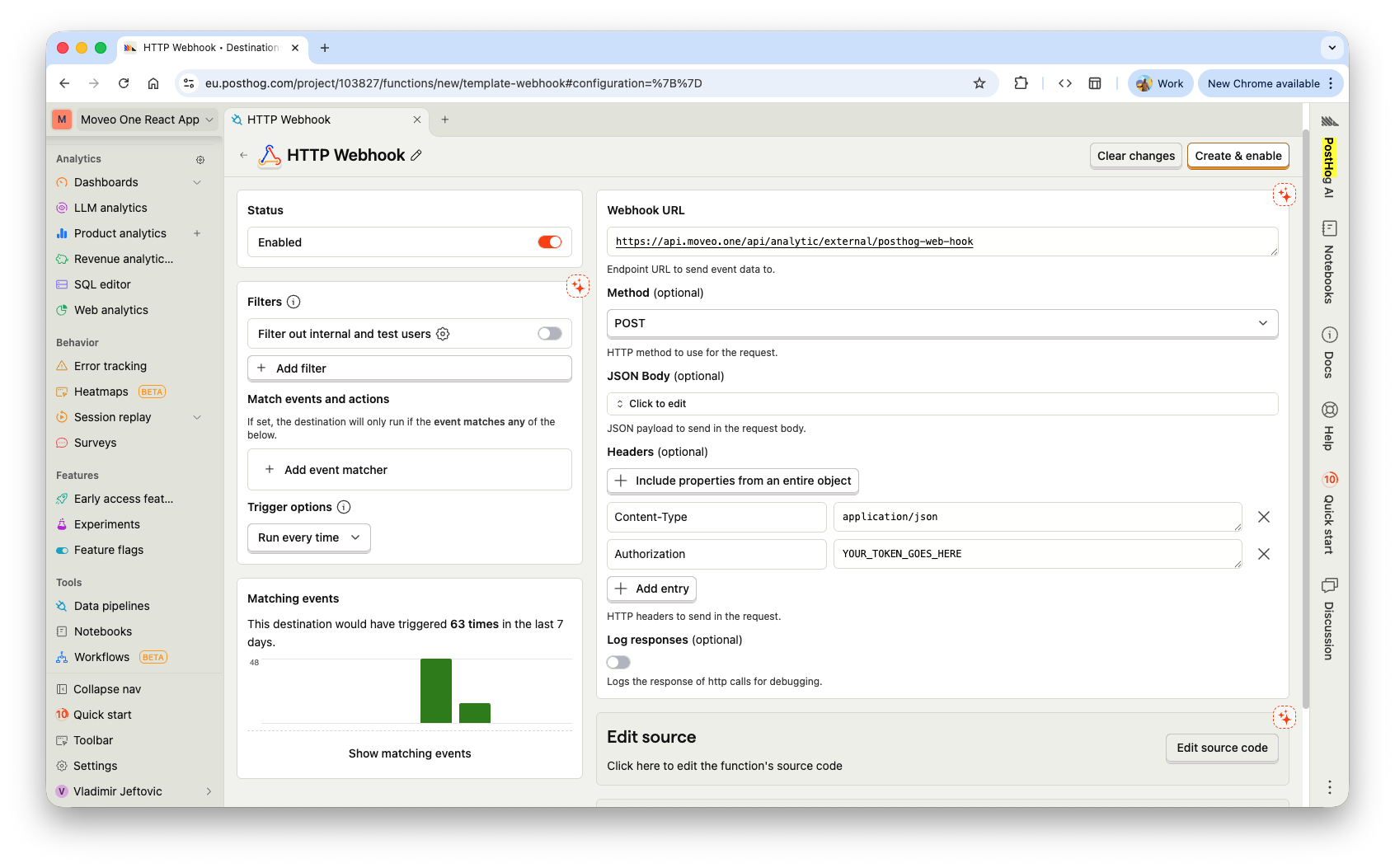The width and height of the screenshot is (1395, 868).
Task: Click the Session replay play icon
Action: [62, 417]
